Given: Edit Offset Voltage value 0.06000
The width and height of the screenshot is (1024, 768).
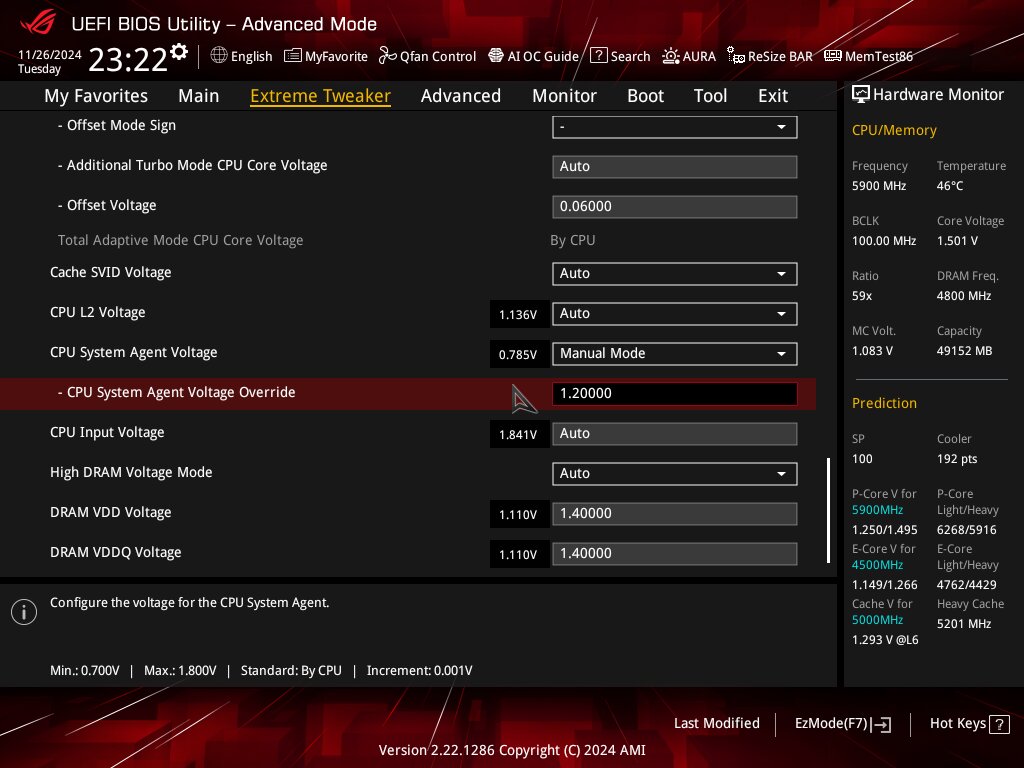Looking at the screenshot, I should pos(674,206).
